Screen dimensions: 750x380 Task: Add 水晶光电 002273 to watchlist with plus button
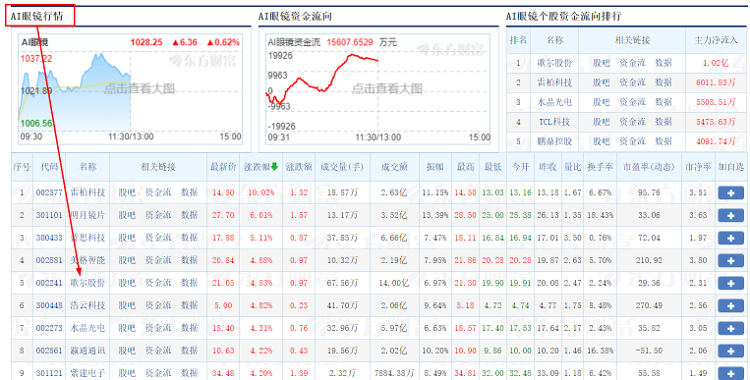click(730, 328)
